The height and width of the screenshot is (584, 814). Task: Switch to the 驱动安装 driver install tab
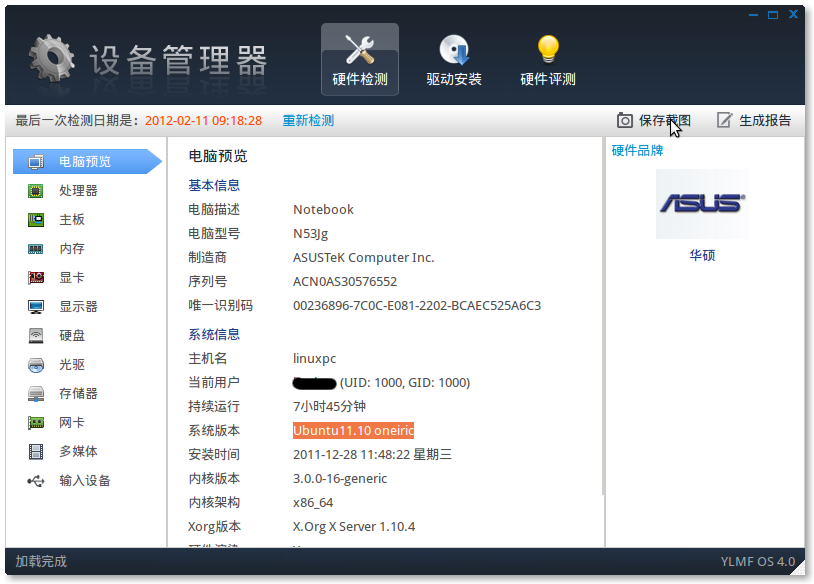(454, 59)
